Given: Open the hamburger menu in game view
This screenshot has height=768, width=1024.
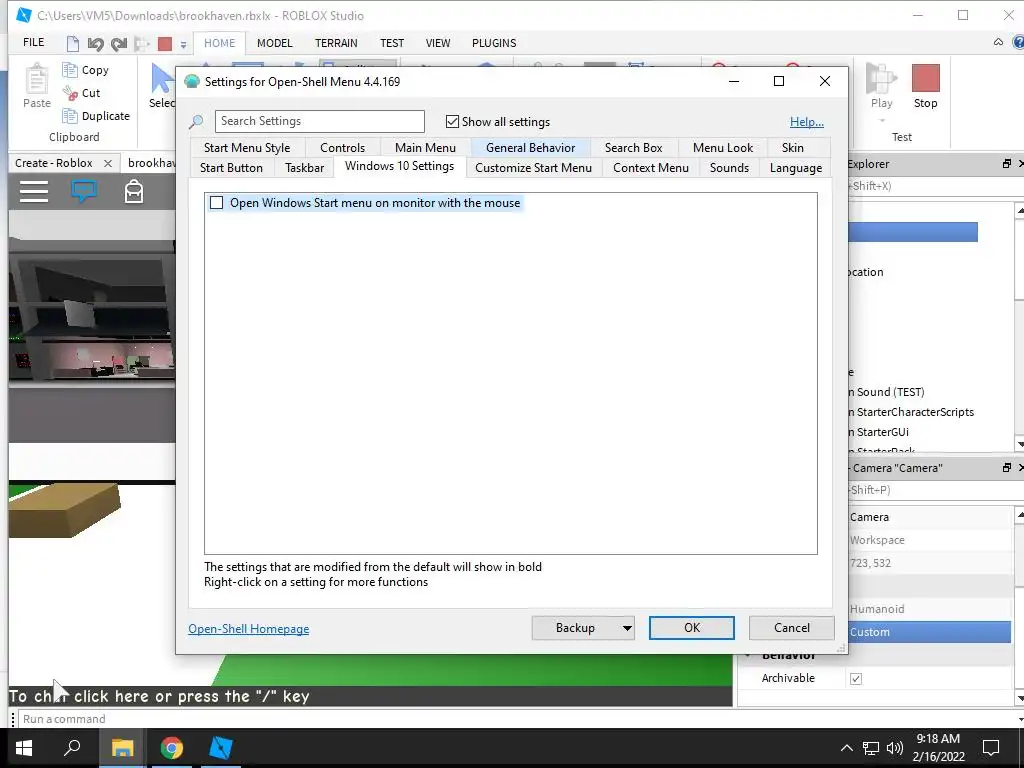Looking at the screenshot, I should (x=34, y=191).
